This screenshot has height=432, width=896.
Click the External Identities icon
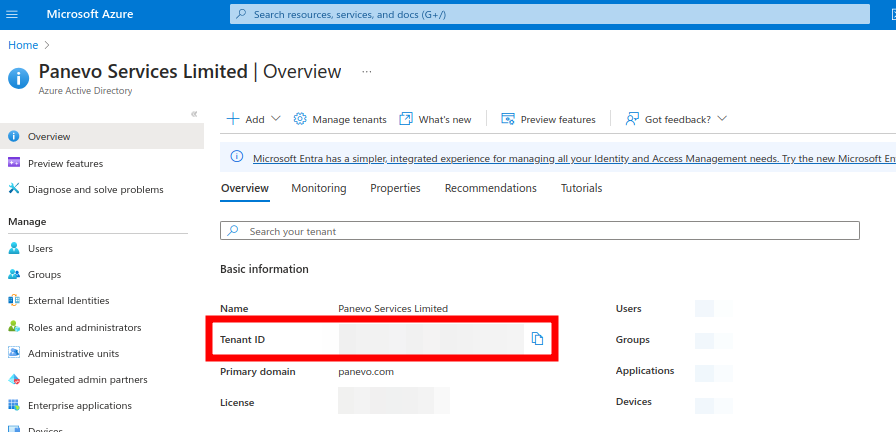[14, 300]
